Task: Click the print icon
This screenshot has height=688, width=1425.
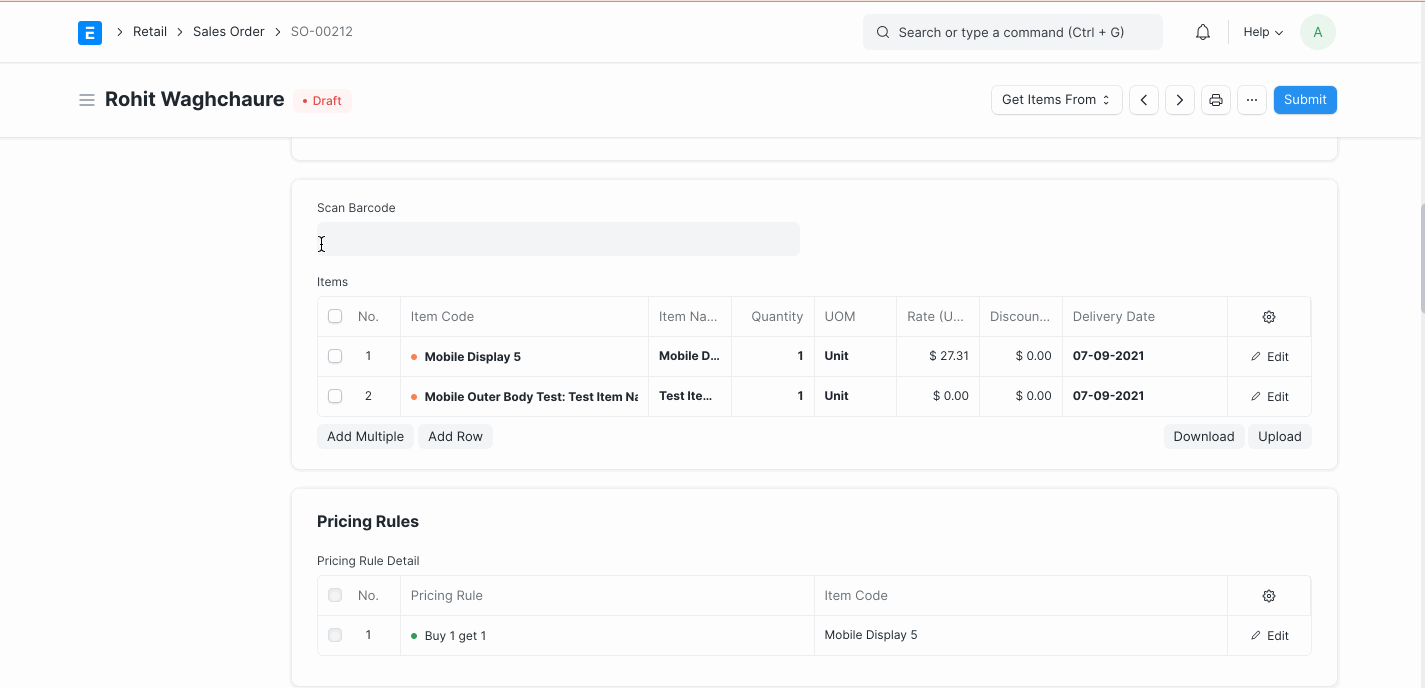Action: point(1216,100)
